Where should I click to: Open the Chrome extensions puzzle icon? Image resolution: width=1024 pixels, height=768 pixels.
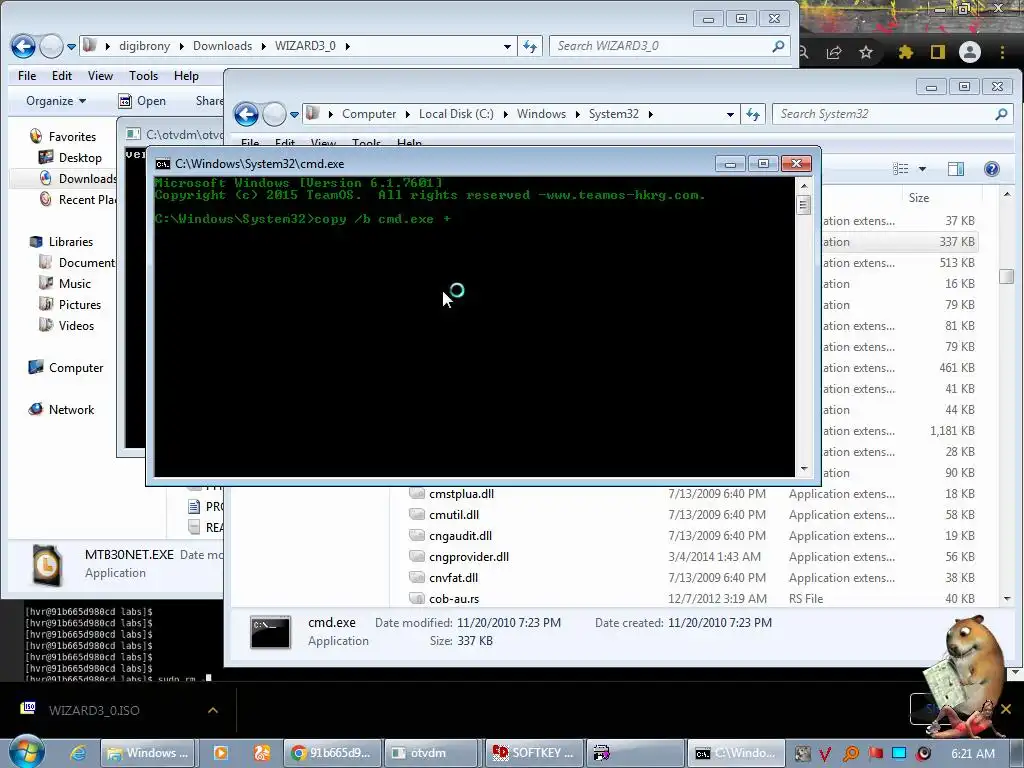pos(905,52)
